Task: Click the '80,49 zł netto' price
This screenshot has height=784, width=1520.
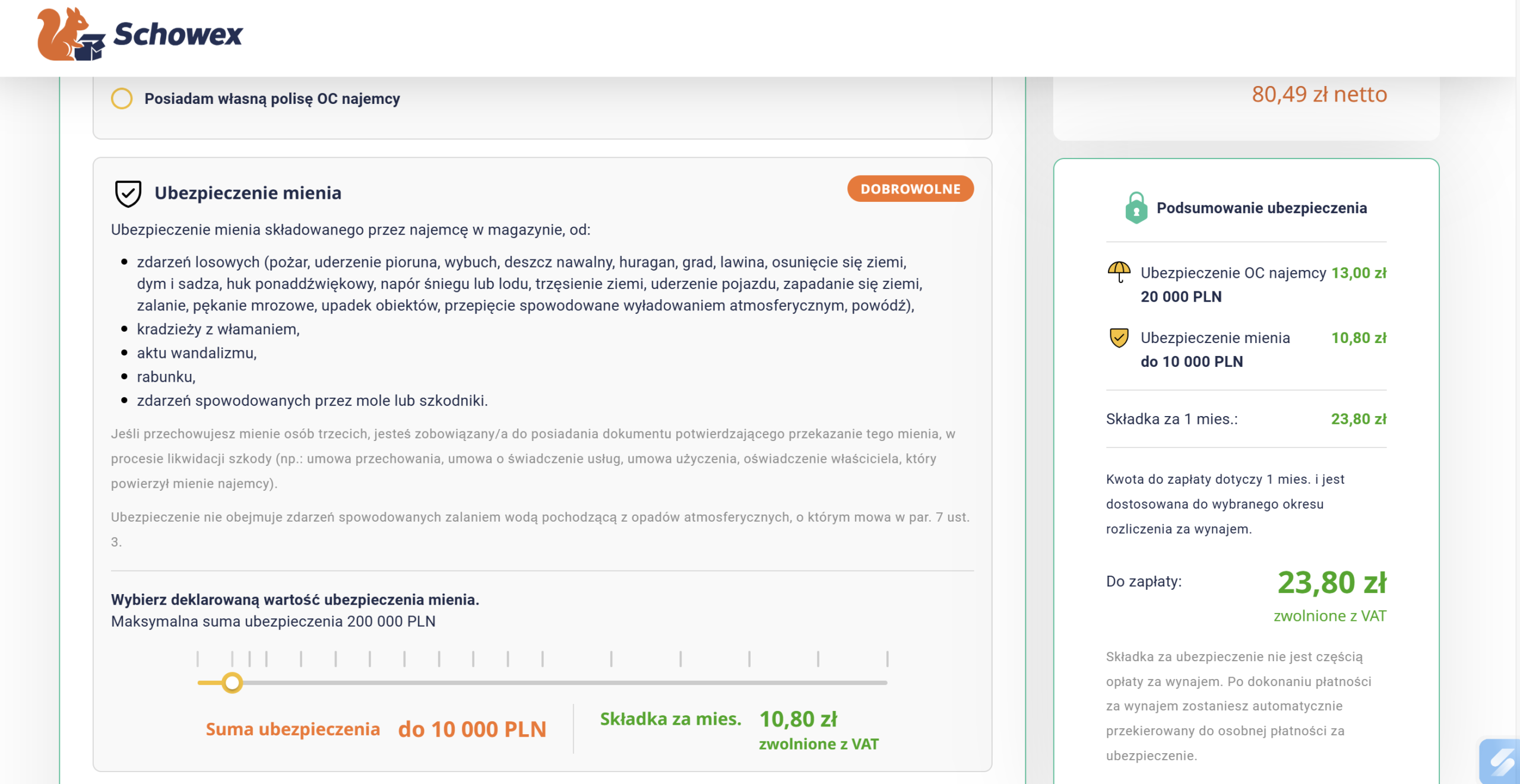Action: [1319, 94]
